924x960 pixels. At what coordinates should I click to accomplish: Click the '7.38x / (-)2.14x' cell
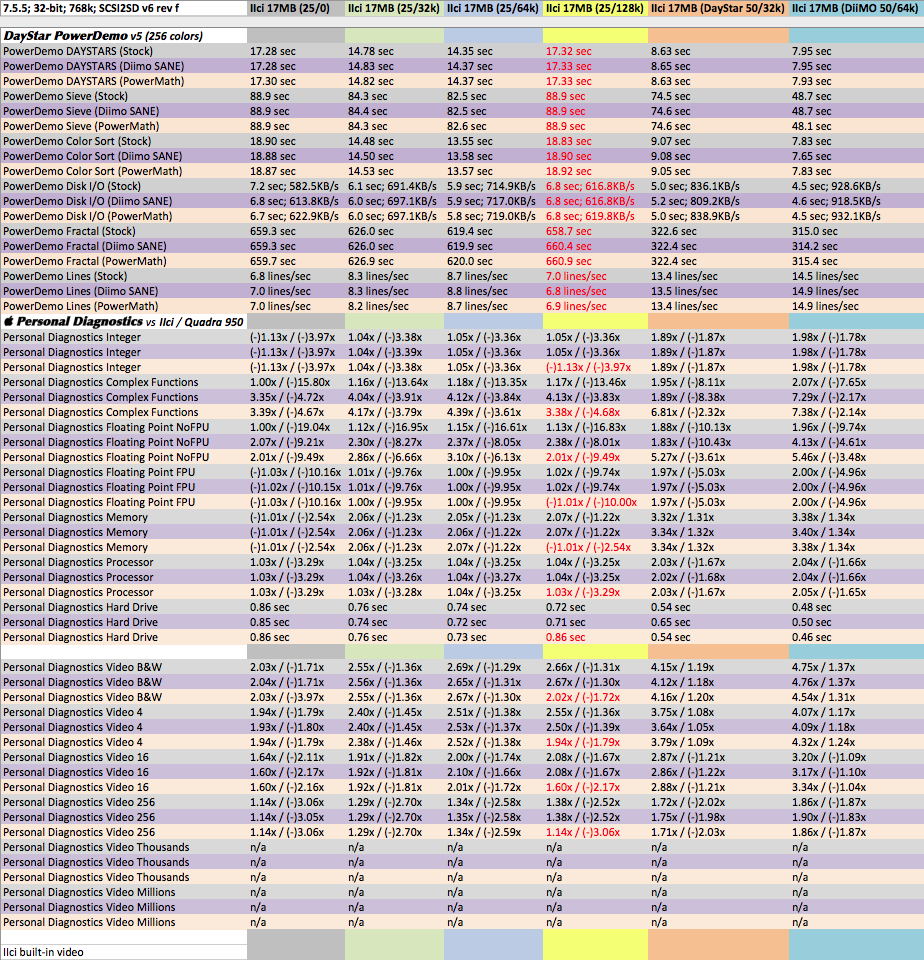tap(829, 412)
